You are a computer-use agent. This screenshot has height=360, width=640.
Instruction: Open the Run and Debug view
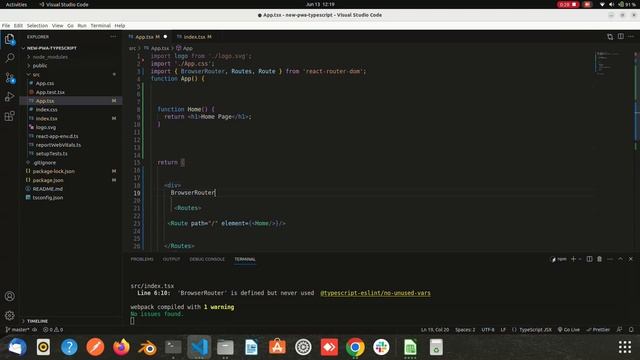pyautogui.click(x=9, y=97)
